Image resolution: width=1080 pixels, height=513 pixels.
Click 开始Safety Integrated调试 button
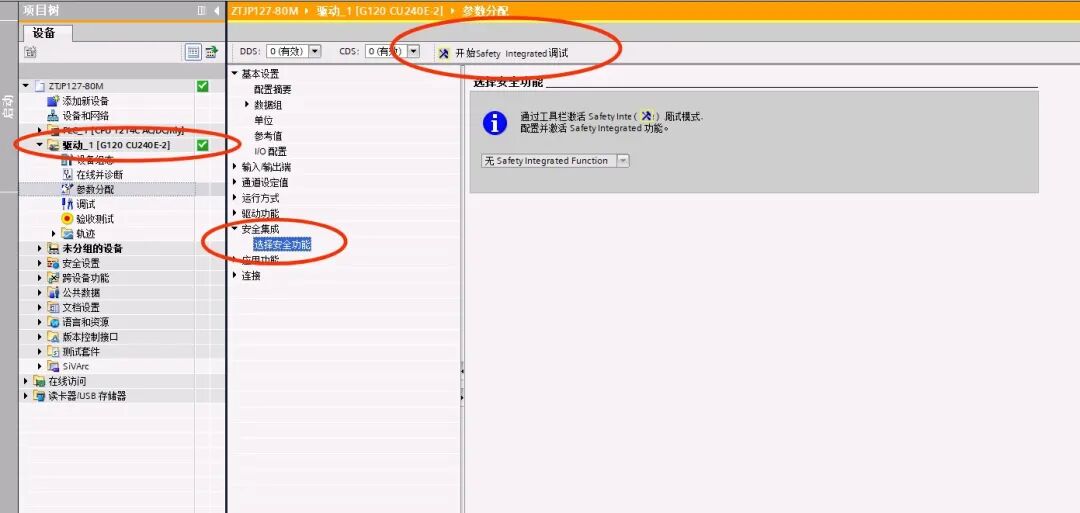(x=503, y=53)
